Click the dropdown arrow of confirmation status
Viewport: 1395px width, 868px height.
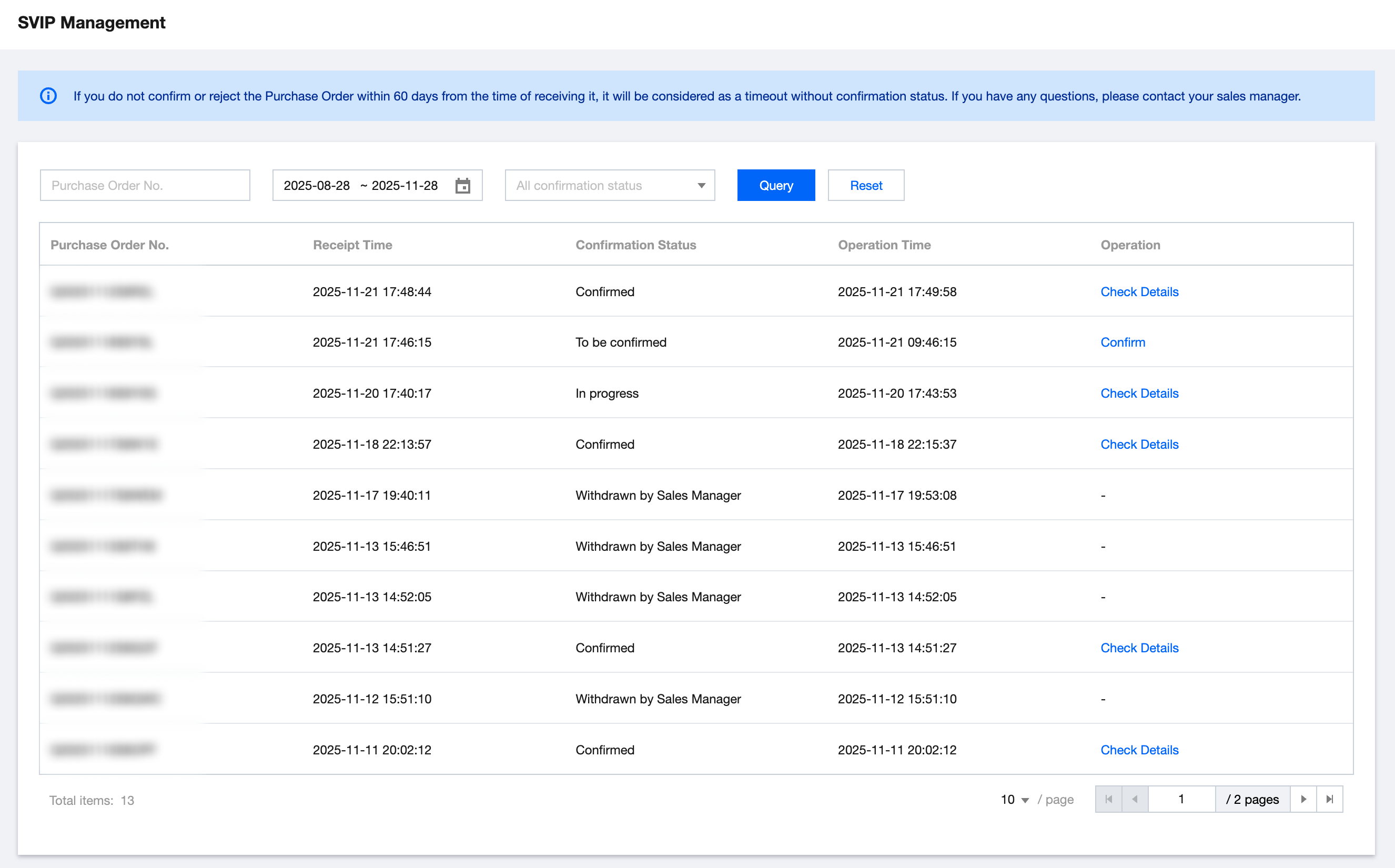coord(701,185)
